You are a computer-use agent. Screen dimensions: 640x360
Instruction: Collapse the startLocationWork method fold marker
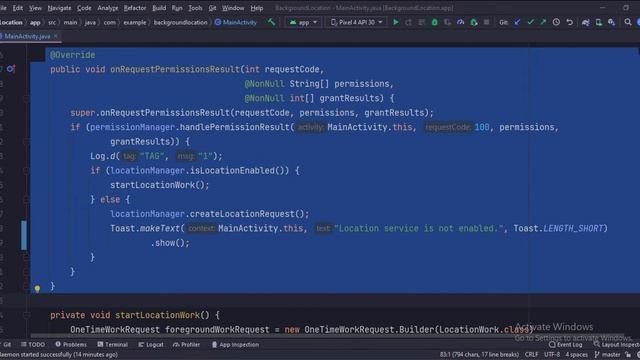pos(26,315)
